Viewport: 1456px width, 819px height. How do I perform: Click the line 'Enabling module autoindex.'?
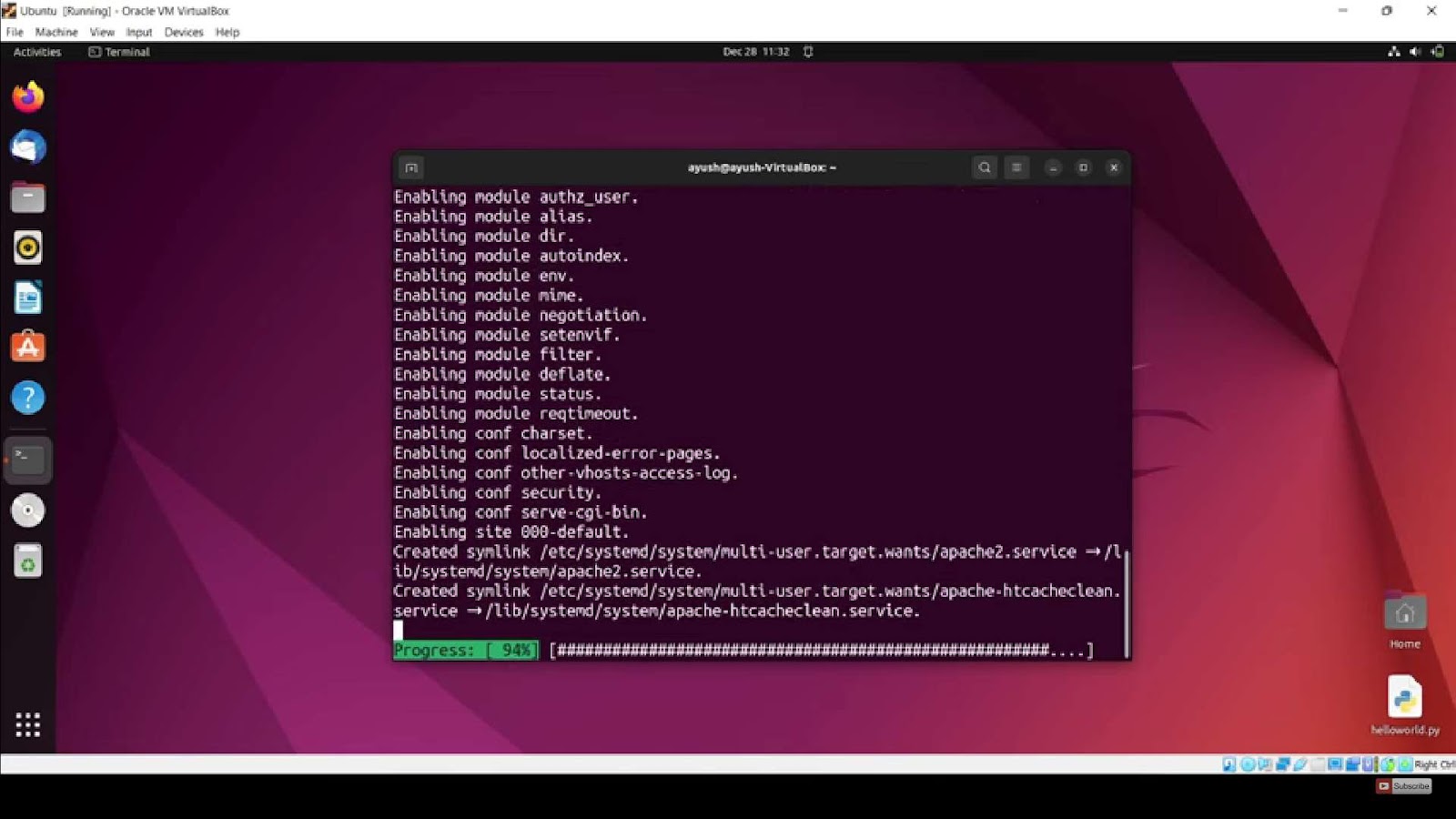tap(511, 256)
